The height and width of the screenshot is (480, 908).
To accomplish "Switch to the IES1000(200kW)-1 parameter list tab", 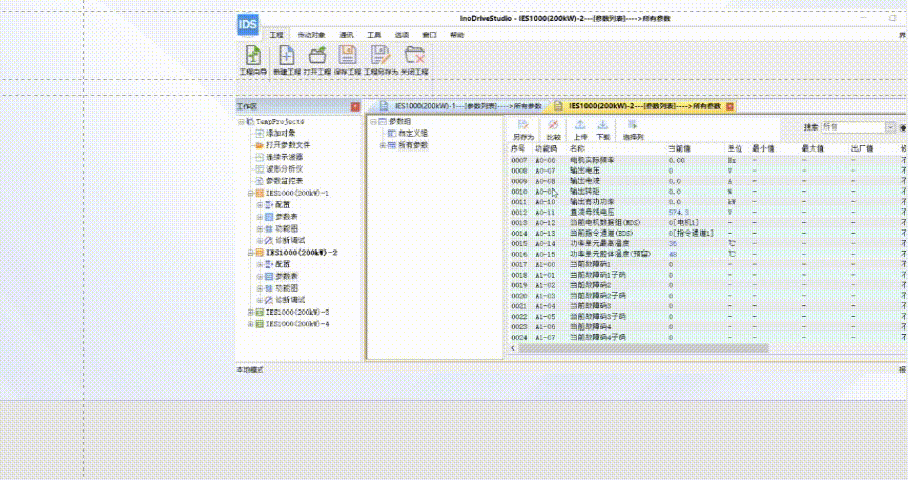I will click(x=460, y=106).
